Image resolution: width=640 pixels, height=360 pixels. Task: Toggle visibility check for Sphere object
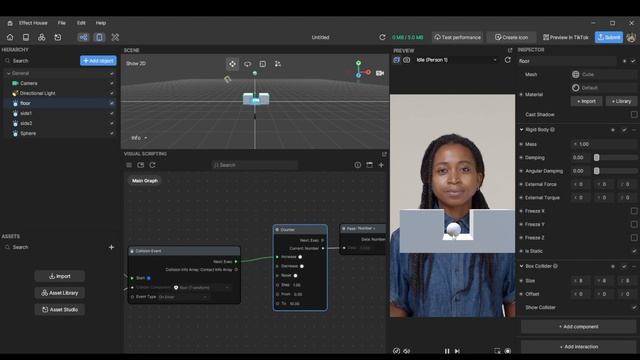tap(111, 133)
